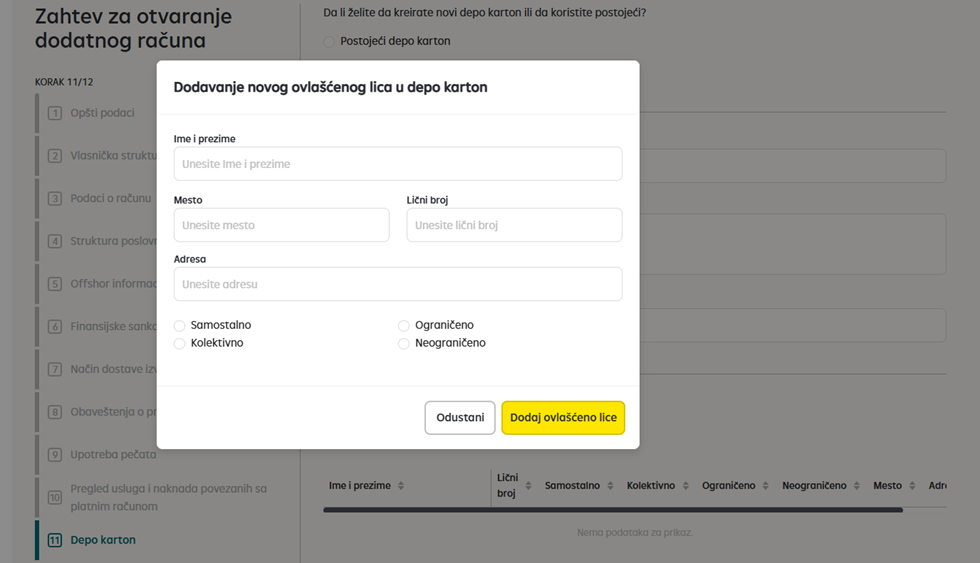Click the Ime i prezime input field
This screenshot has width=980, height=563.
tap(398, 164)
